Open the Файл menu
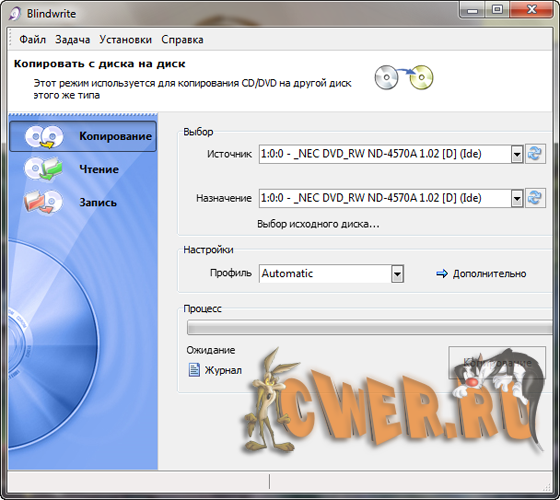The height and width of the screenshot is (500, 560). point(32,40)
